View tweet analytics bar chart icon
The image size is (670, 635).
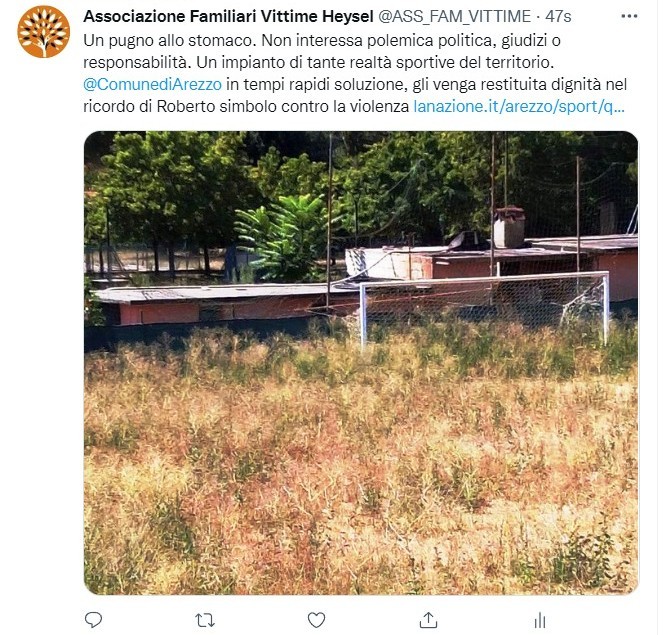pos(540,620)
